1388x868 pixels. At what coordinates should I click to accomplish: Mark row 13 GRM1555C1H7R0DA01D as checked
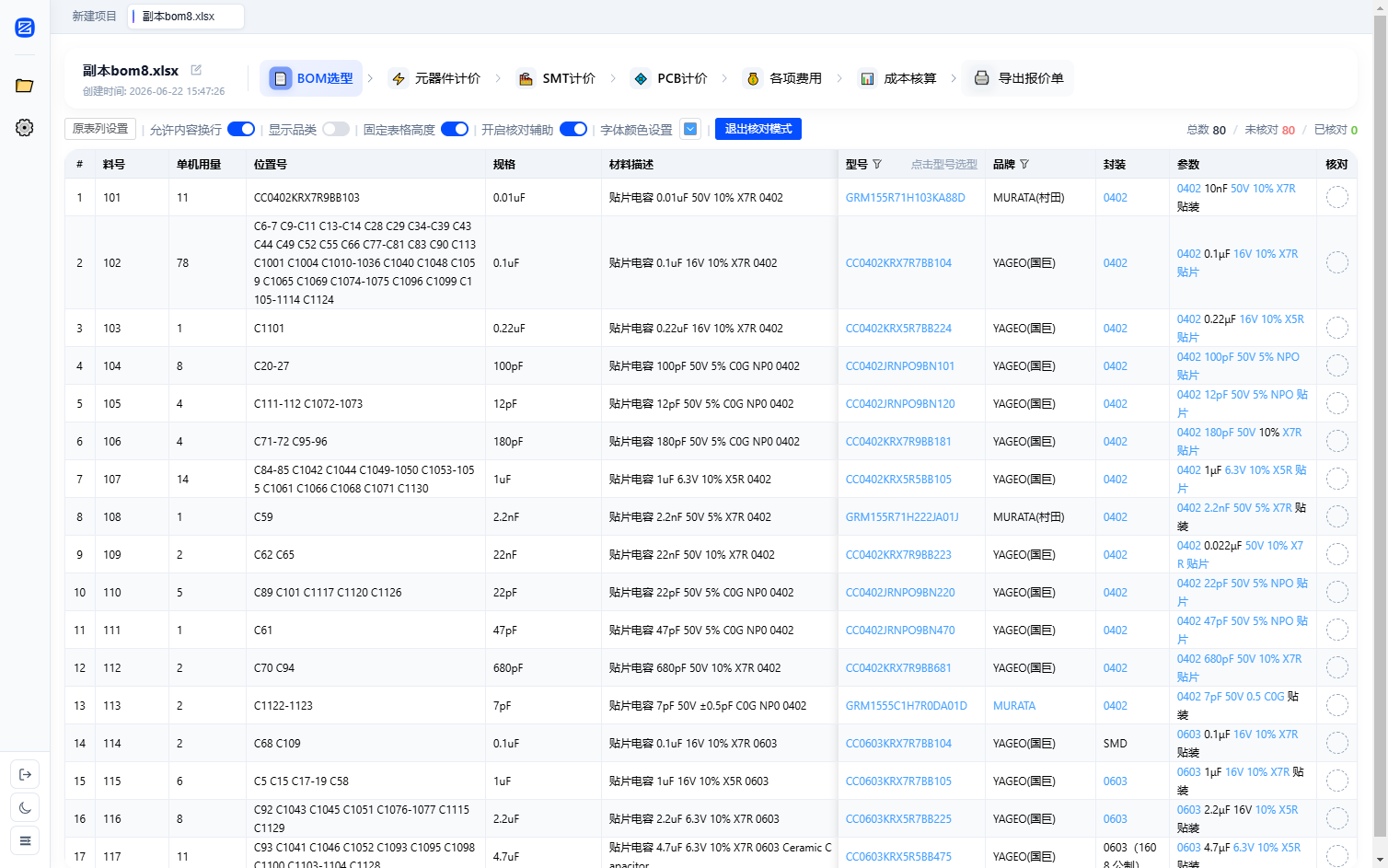point(1336,705)
